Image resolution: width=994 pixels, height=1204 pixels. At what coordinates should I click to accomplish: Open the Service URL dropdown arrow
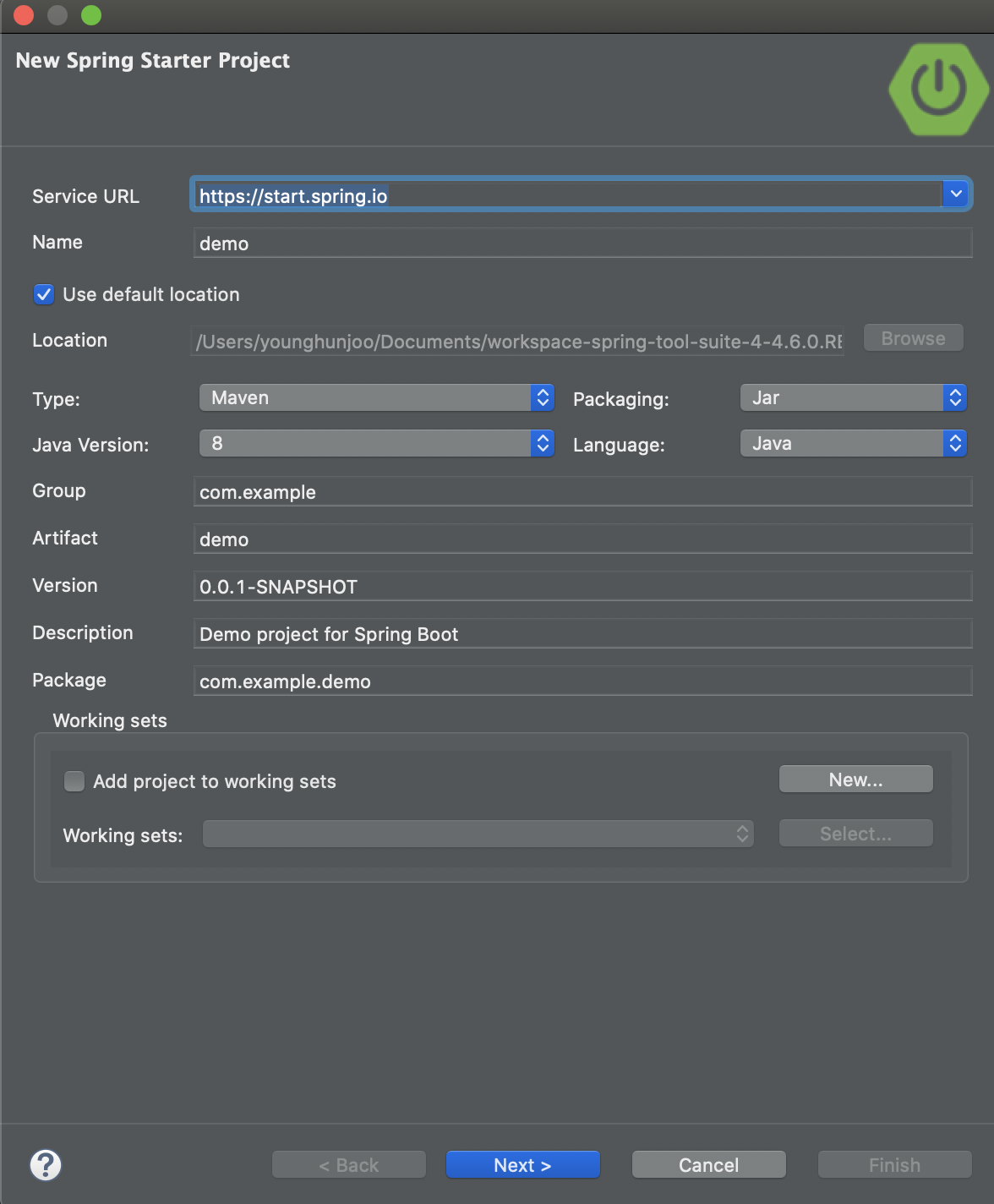(956, 194)
